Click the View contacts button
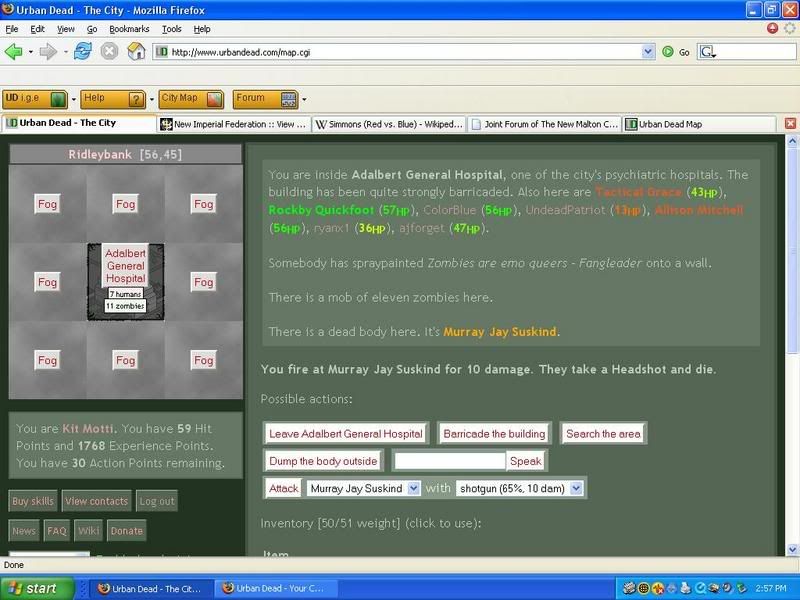800x600 pixels. click(x=96, y=501)
